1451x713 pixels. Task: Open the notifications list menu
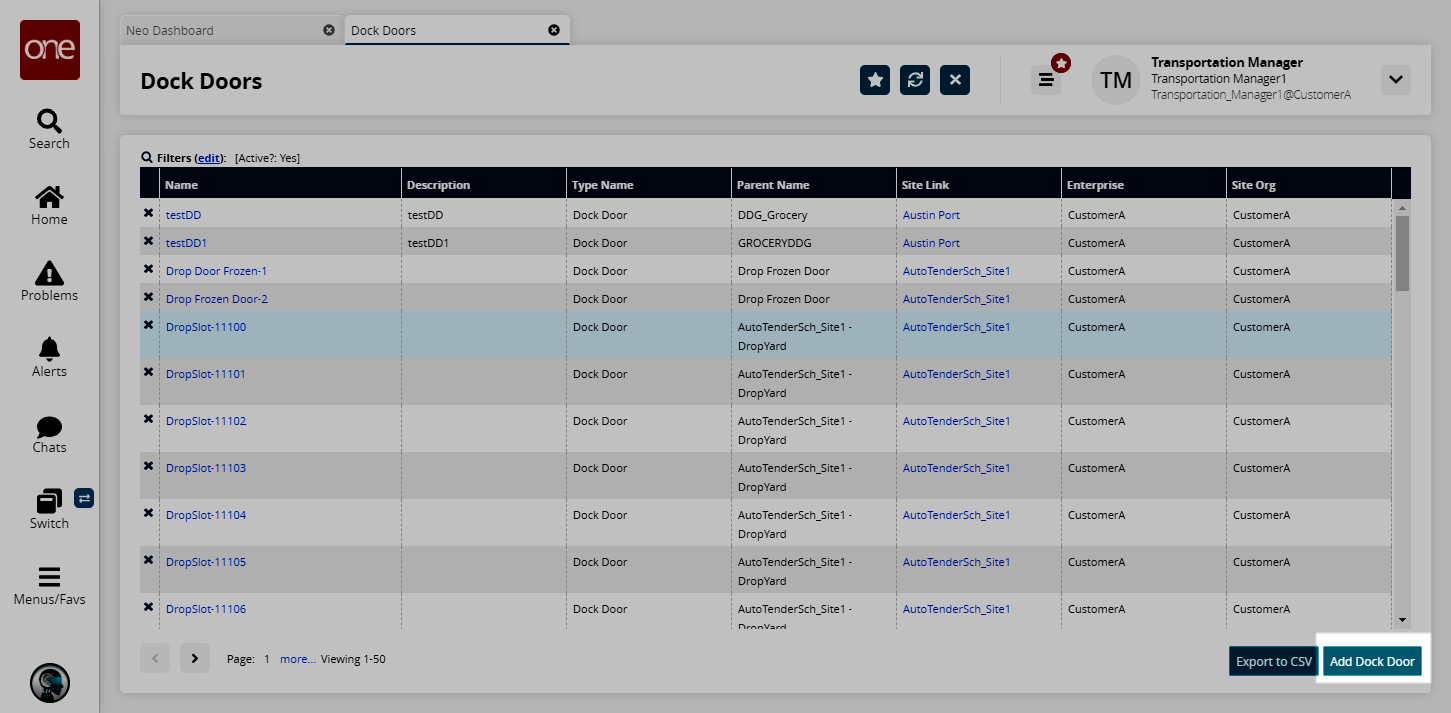coord(1046,80)
